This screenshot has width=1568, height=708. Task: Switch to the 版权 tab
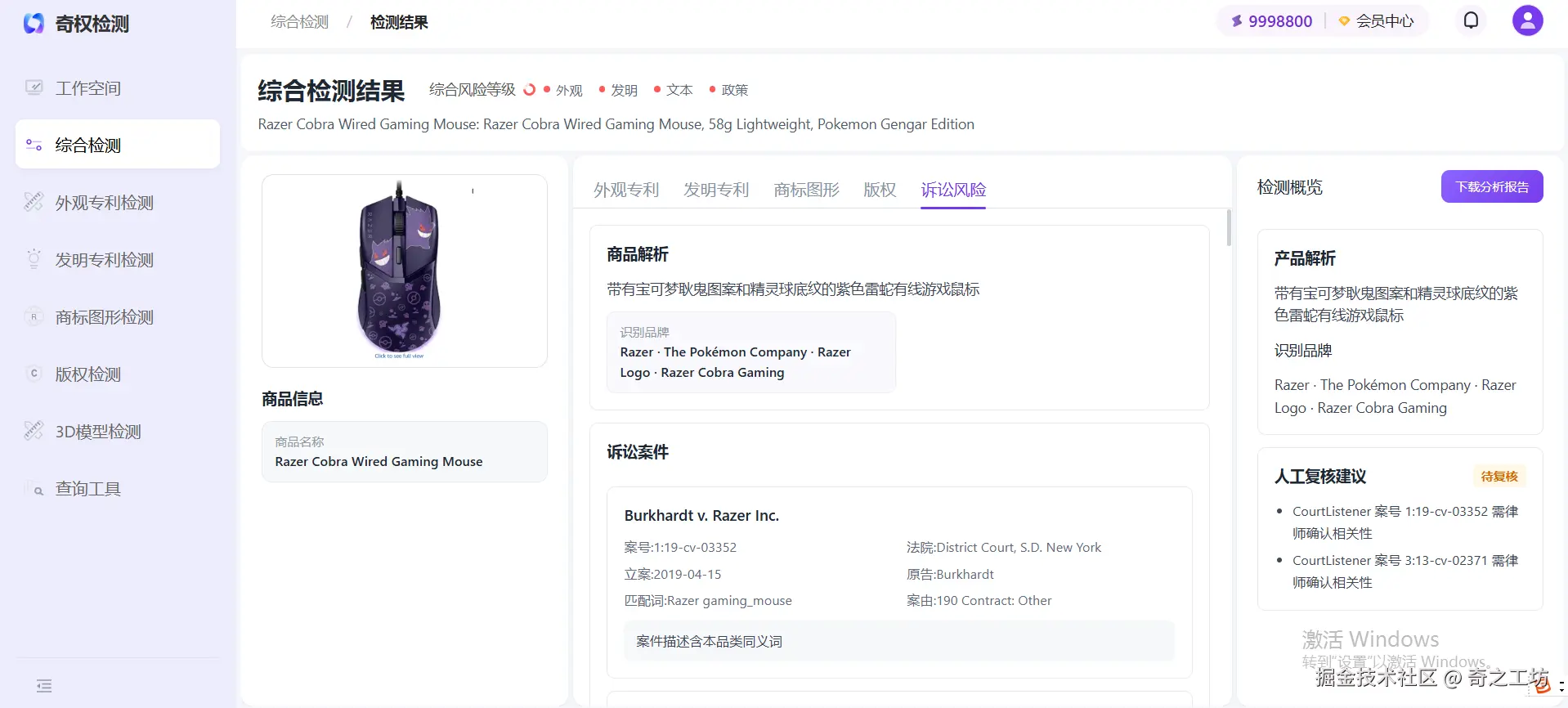point(880,190)
